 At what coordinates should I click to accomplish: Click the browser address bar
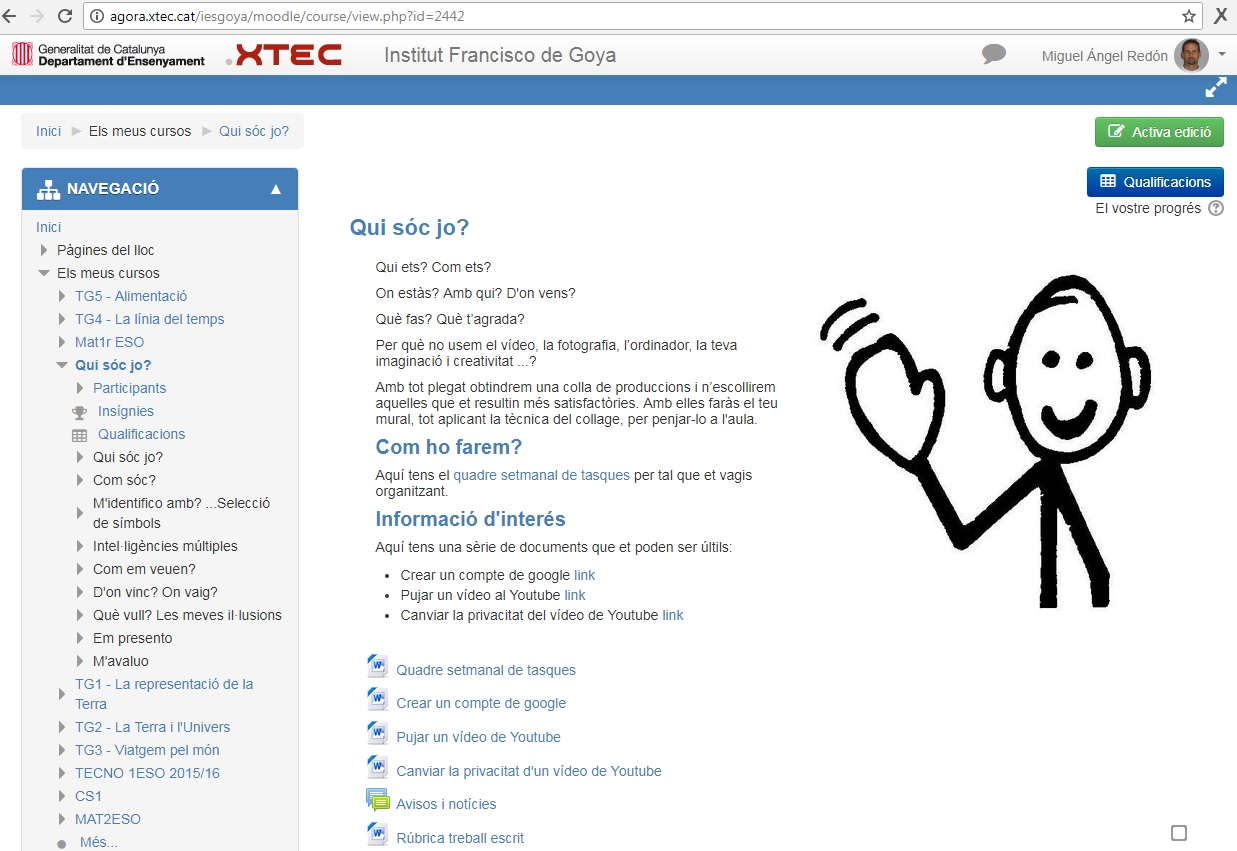tap(630, 16)
